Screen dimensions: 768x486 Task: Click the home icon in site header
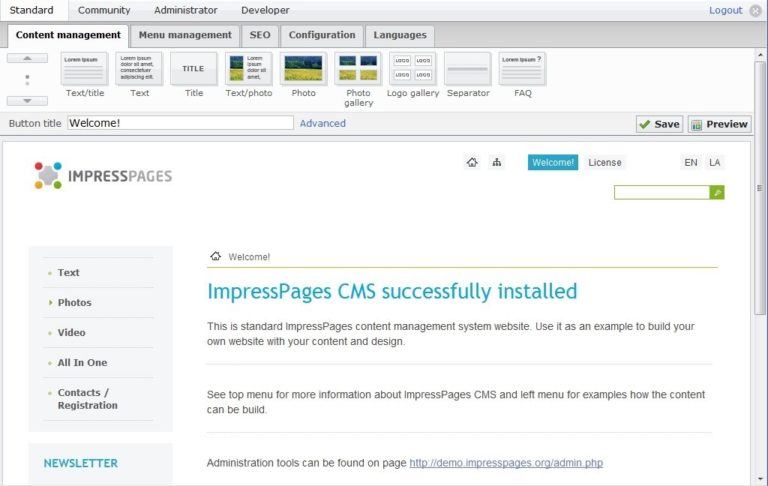coord(472,162)
